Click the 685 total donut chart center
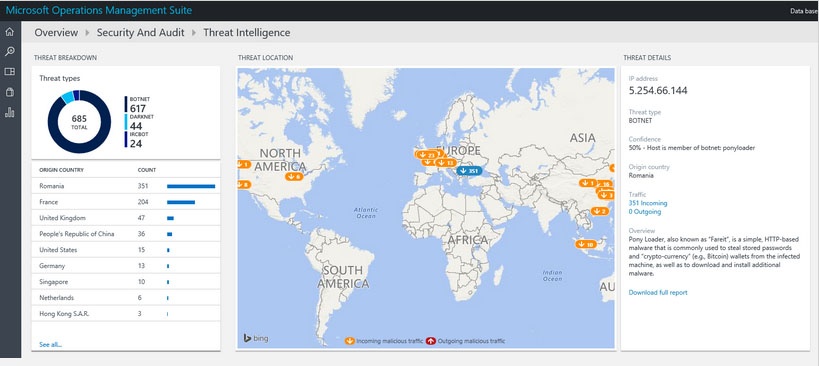 click(x=79, y=122)
